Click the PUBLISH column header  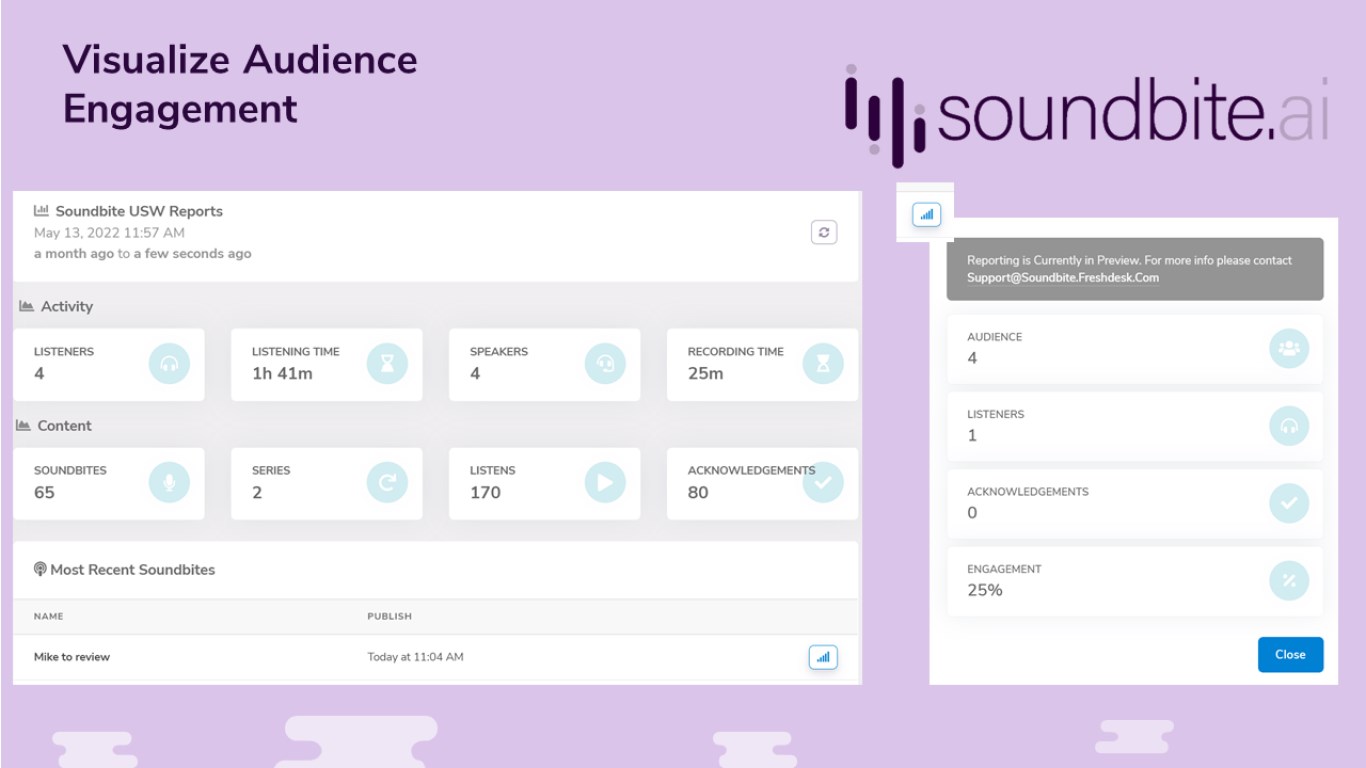pos(389,616)
